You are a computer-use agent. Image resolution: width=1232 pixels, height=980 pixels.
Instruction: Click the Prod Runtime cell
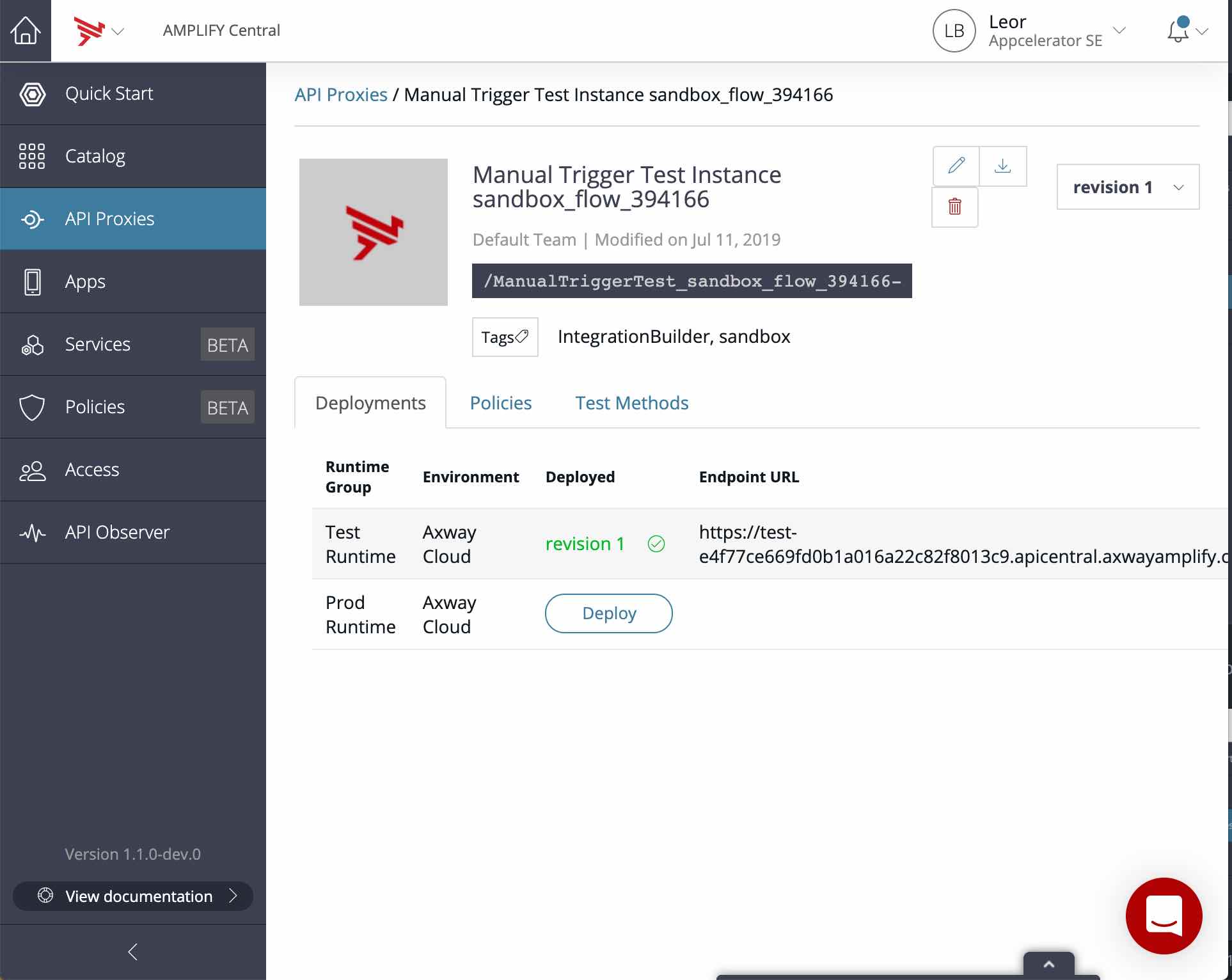361,614
